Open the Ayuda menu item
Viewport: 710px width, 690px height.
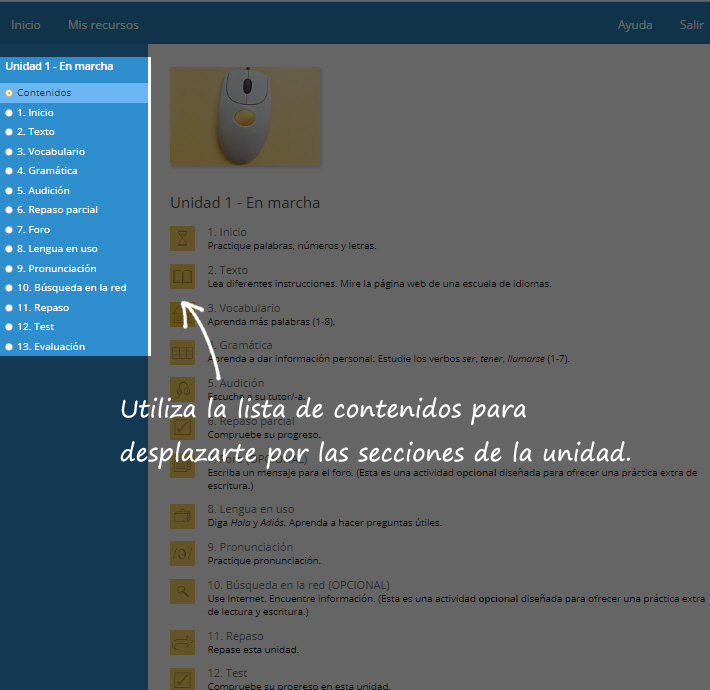click(x=635, y=25)
